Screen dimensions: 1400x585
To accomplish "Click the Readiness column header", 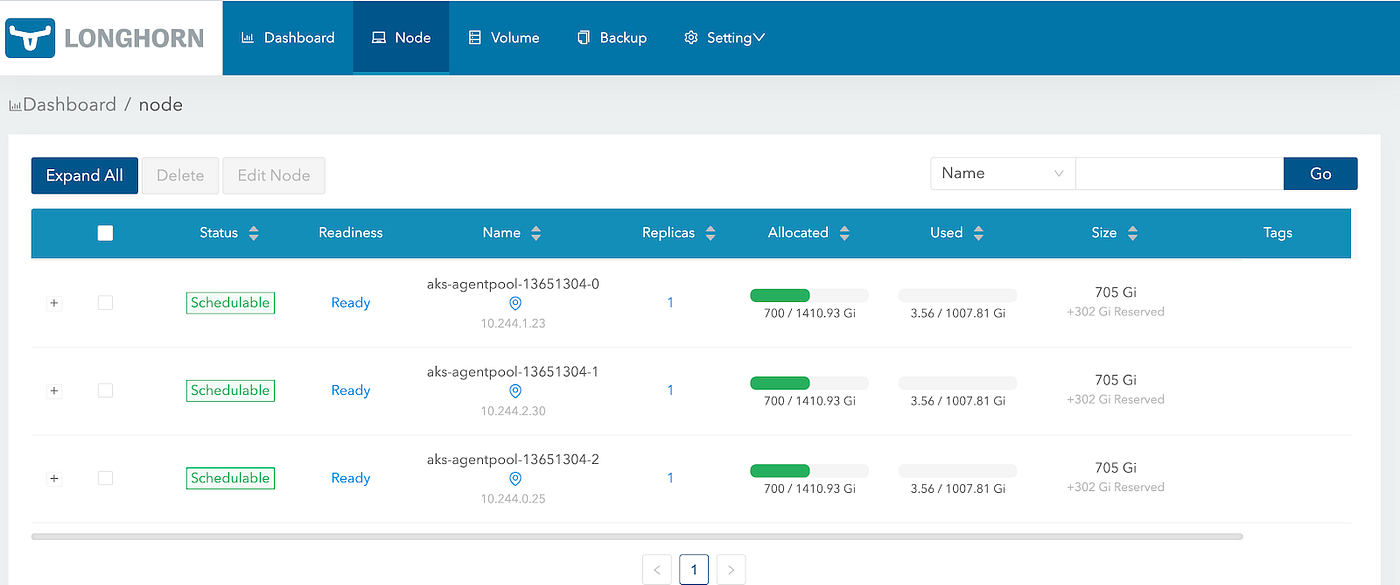I will click(x=351, y=233).
